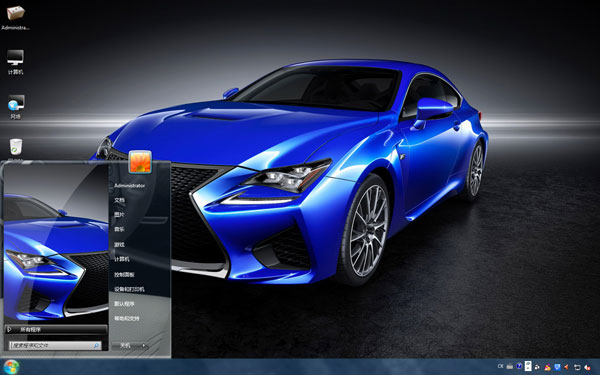Open 默认程序 in the Start menu
This screenshot has width=600, height=375.
click(x=124, y=303)
